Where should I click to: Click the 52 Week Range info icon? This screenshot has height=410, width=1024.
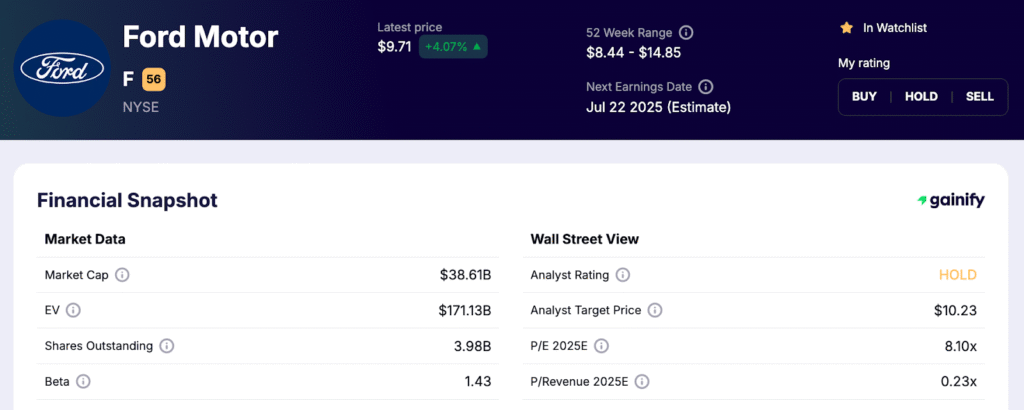[x=686, y=32]
